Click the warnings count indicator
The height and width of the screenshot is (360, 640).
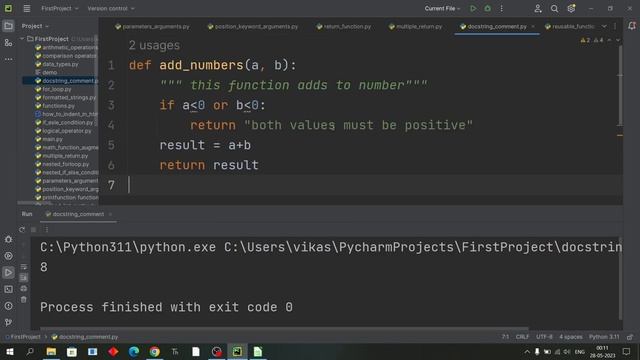click(x=592, y=40)
